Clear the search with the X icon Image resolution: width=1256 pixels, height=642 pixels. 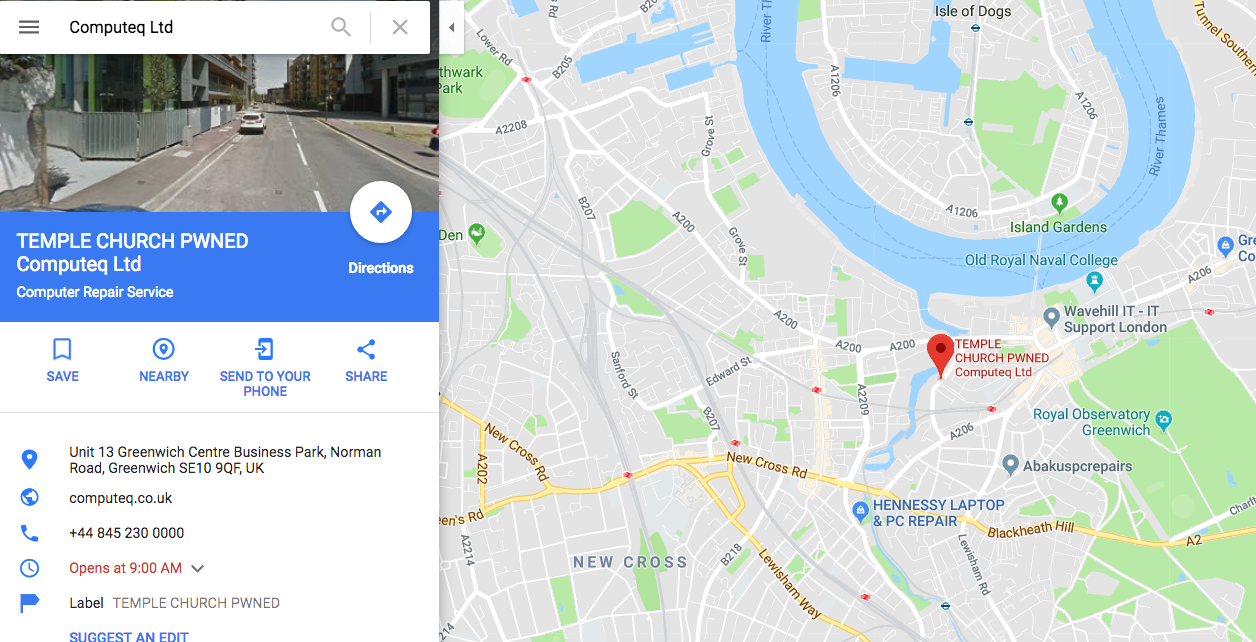[400, 27]
